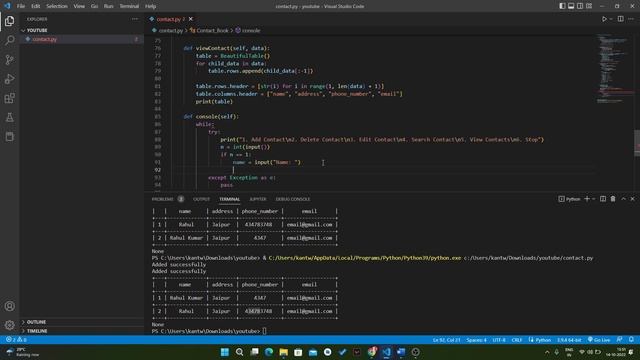640x360 pixels.
Task: Create a new terminal with plus icon
Action: point(587,199)
